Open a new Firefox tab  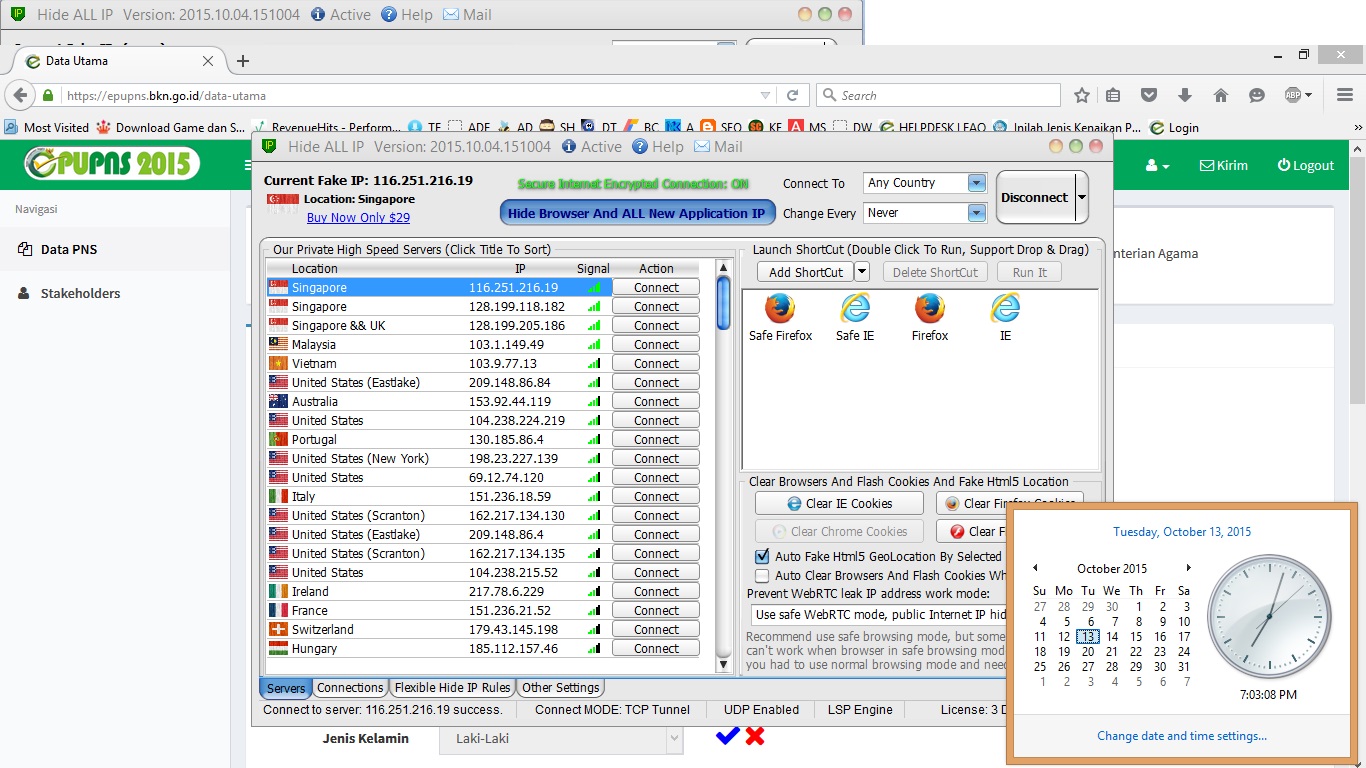coord(242,61)
